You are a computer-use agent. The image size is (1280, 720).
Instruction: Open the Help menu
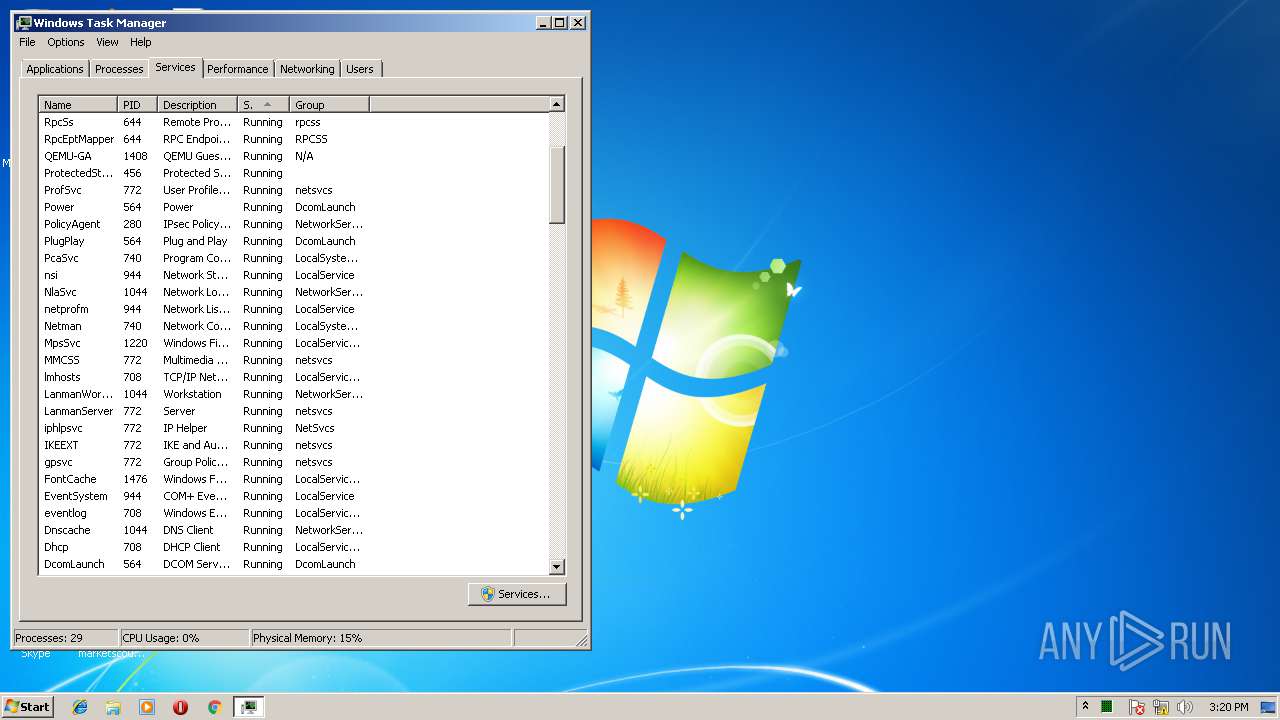(x=141, y=42)
